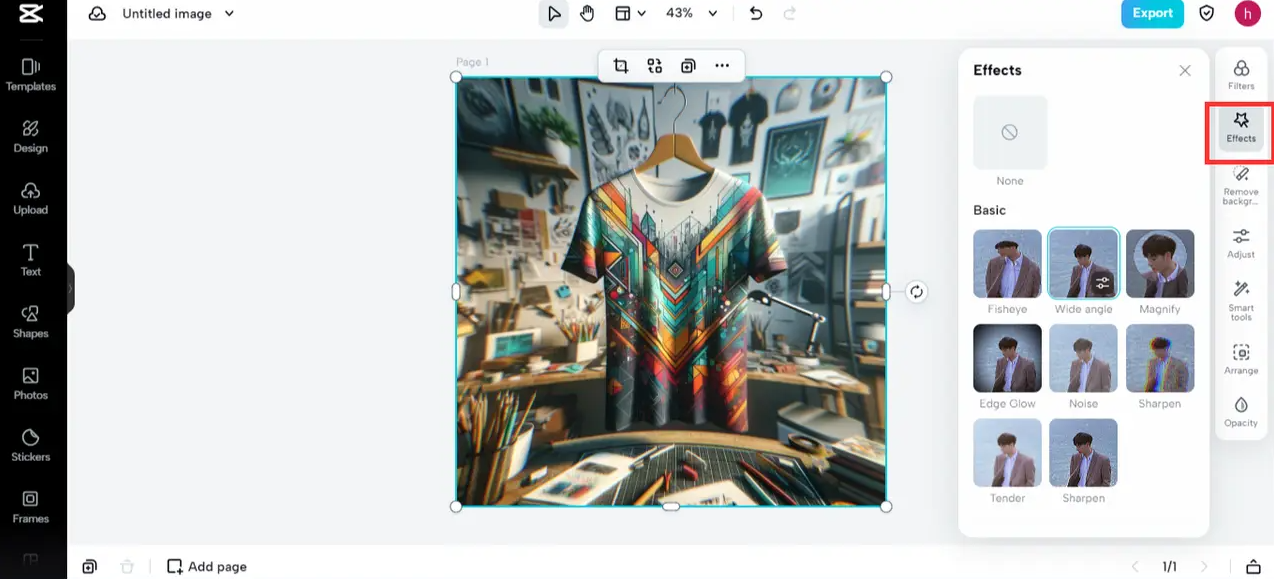Image resolution: width=1274 pixels, height=579 pixels.
Task: Go to the next page arrow
Action: click(1204, 567)
